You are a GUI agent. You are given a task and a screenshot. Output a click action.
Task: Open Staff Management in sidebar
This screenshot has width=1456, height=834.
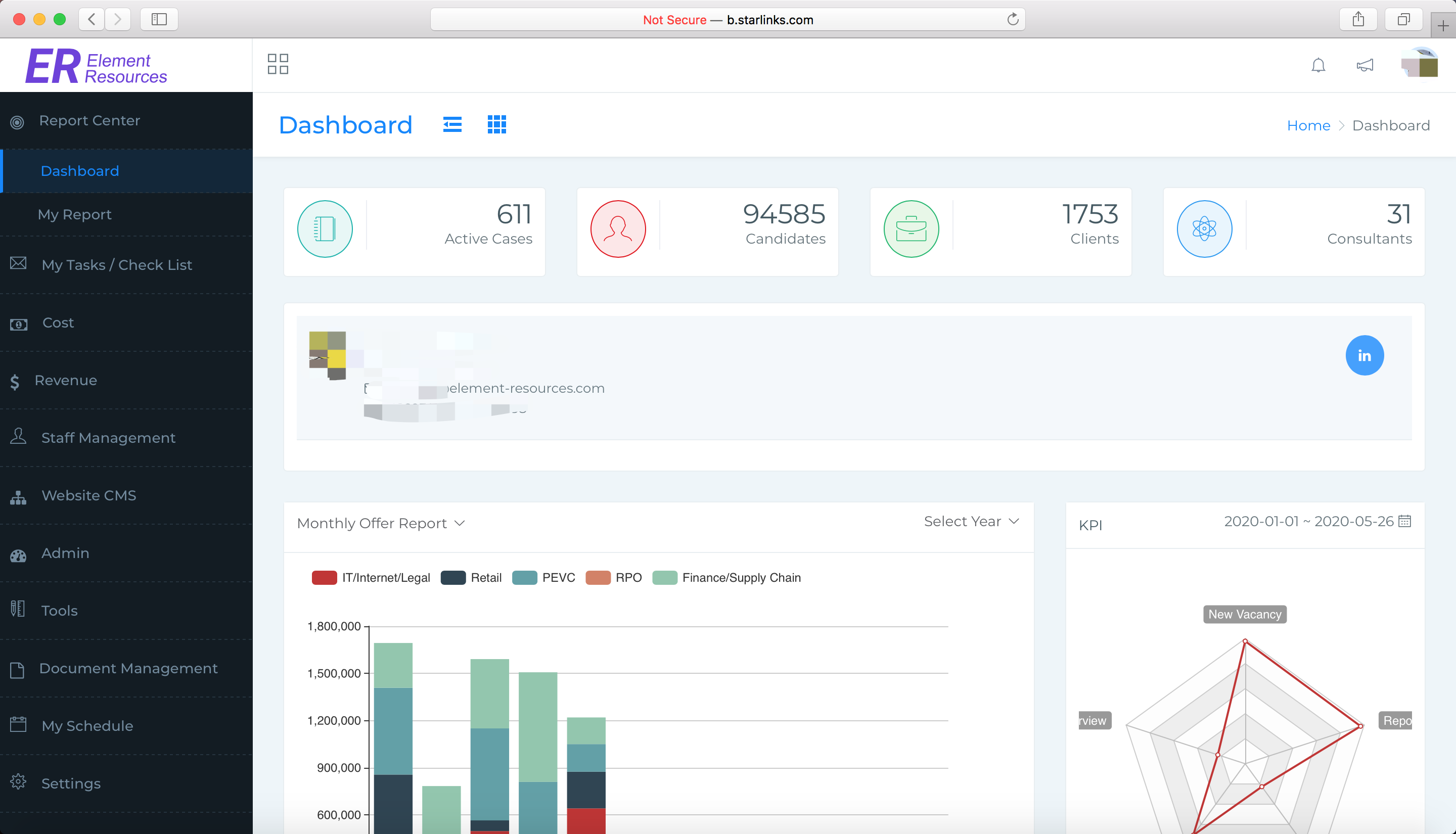pos(108,438)
